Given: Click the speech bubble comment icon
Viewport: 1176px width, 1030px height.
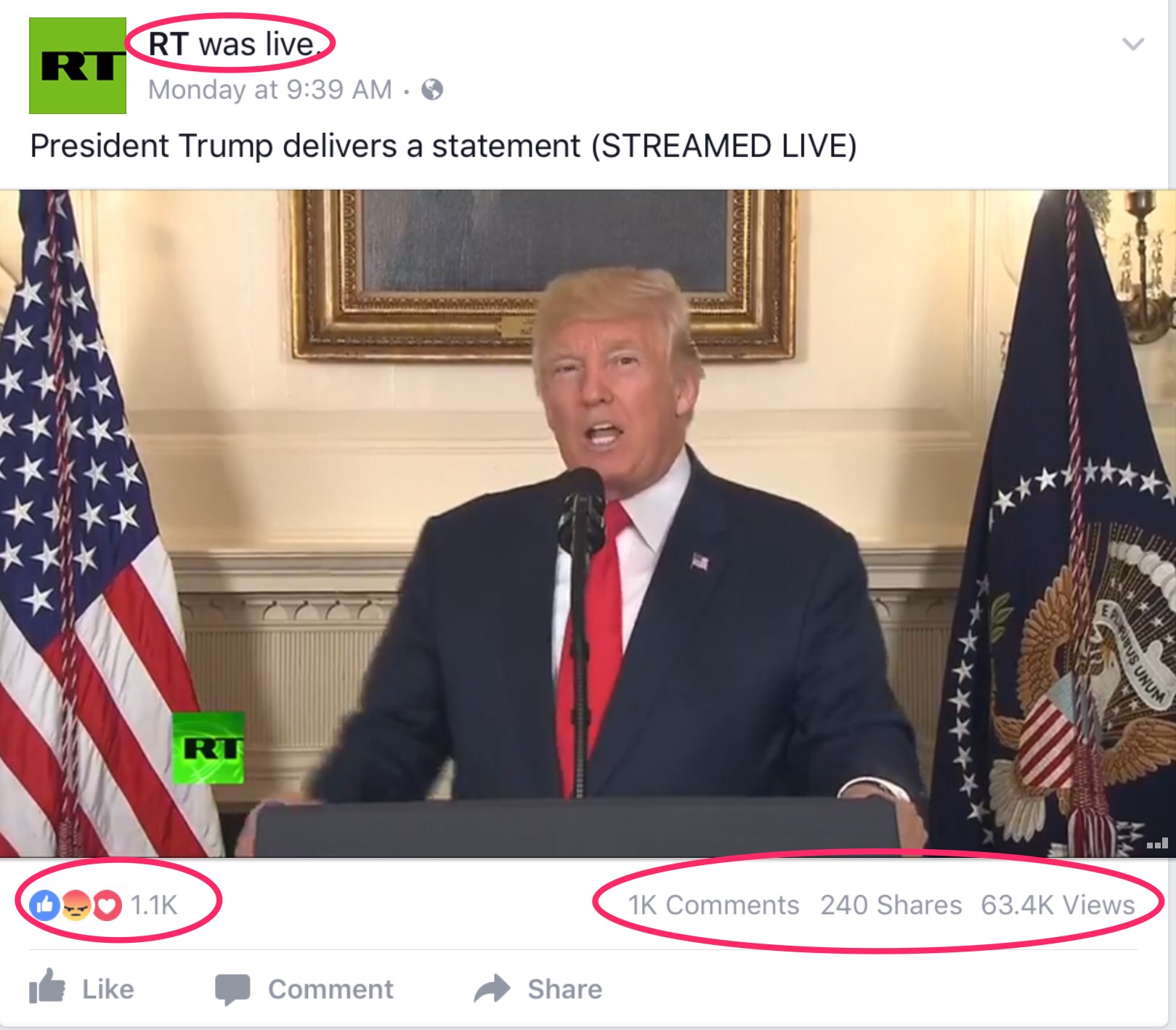Looking at the screenshot, I should 232,989.
